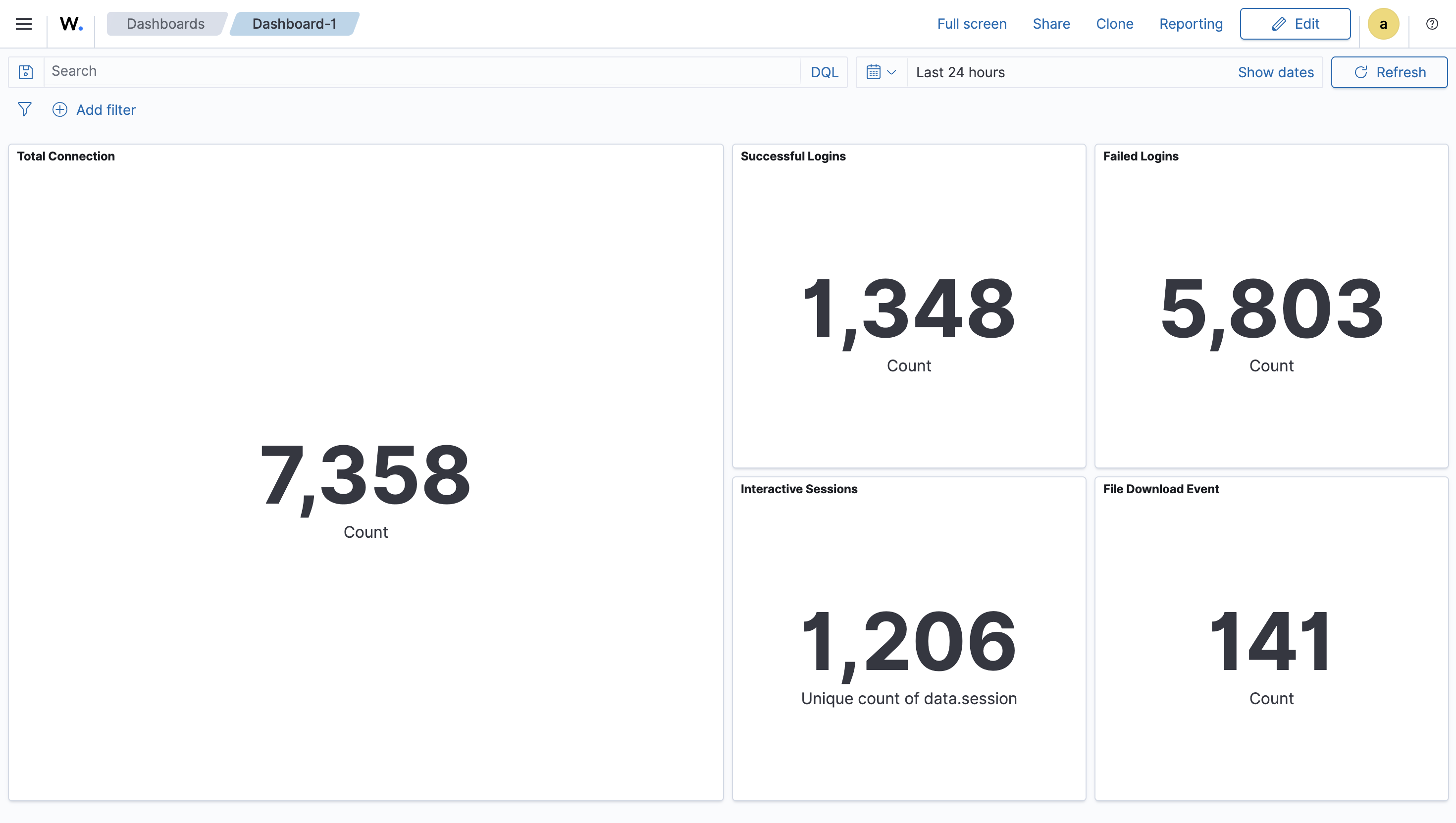
Task: Expand the date range quick-select dropdown
Action: point(891,72)
